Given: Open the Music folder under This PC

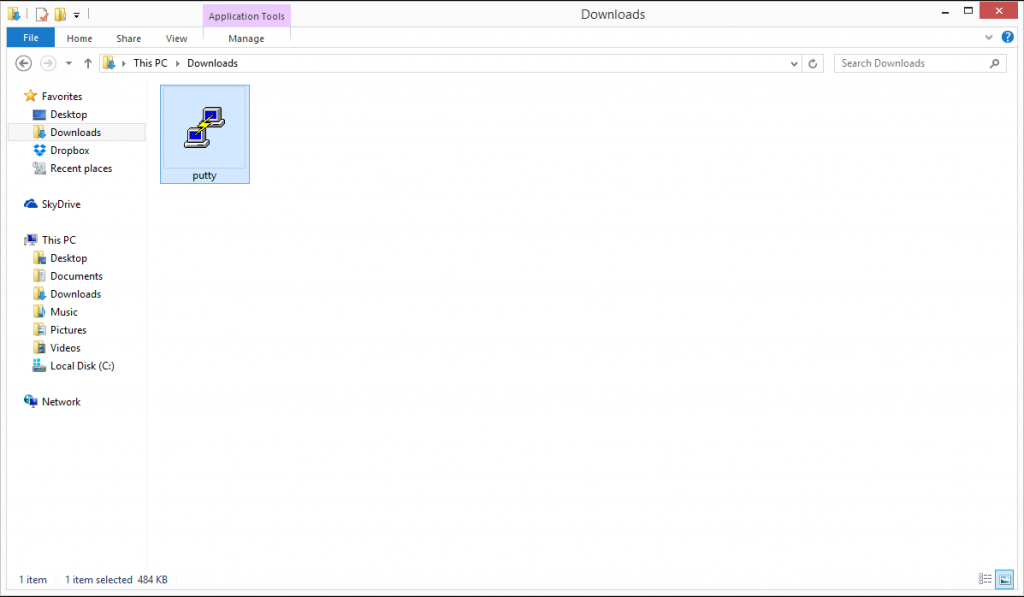Looking at the screenshot, I should (56, 312).
